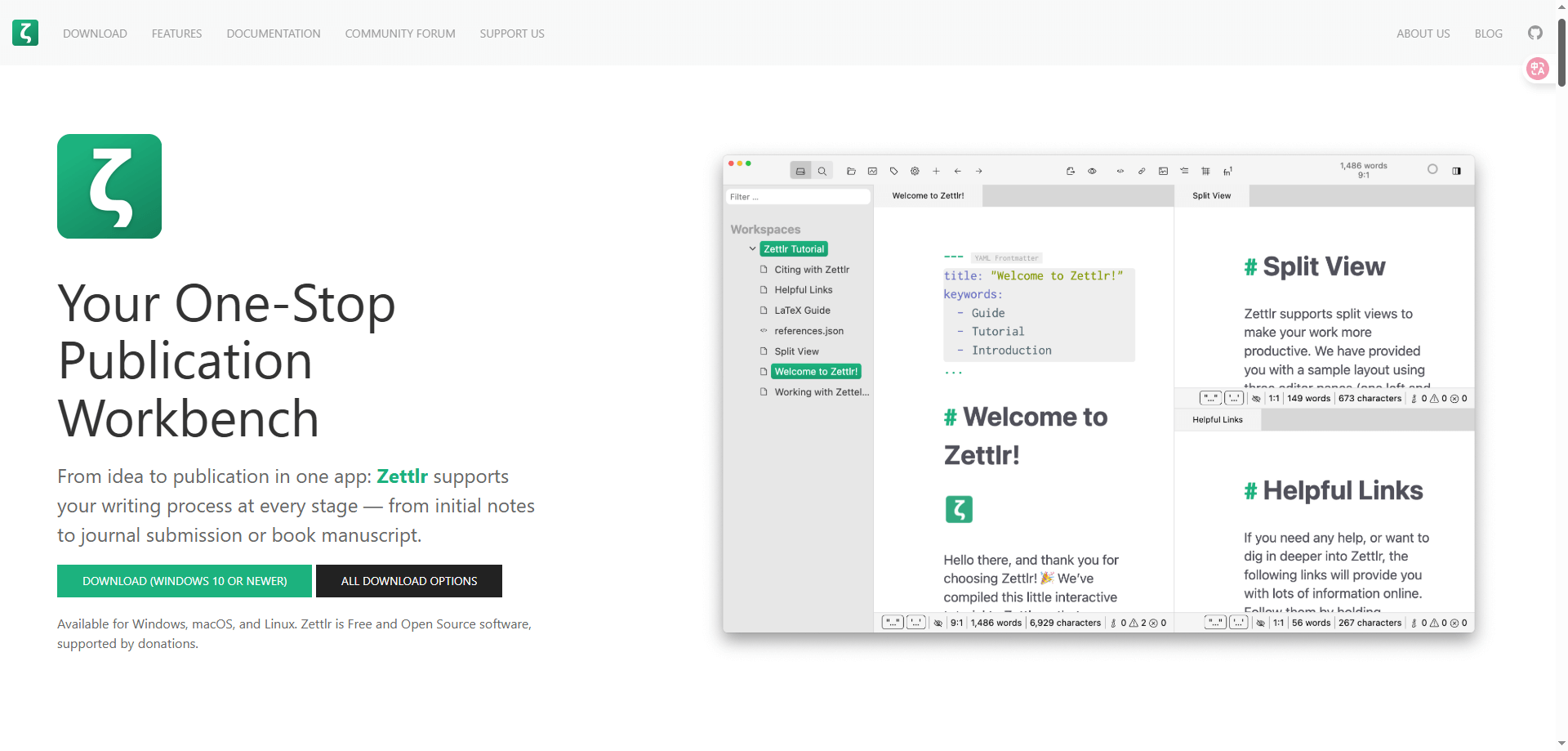
Task: Click the All Download Options button
Action: (409, 581)
